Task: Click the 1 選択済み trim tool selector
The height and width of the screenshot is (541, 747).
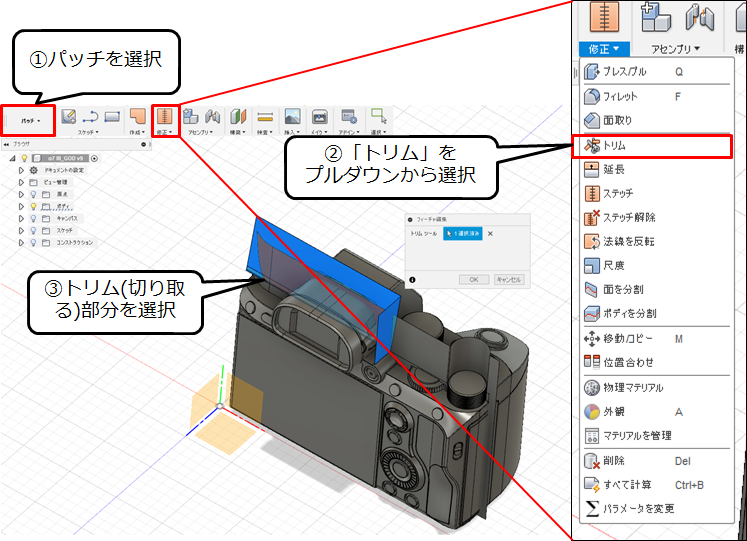Action: pos(463,233)
